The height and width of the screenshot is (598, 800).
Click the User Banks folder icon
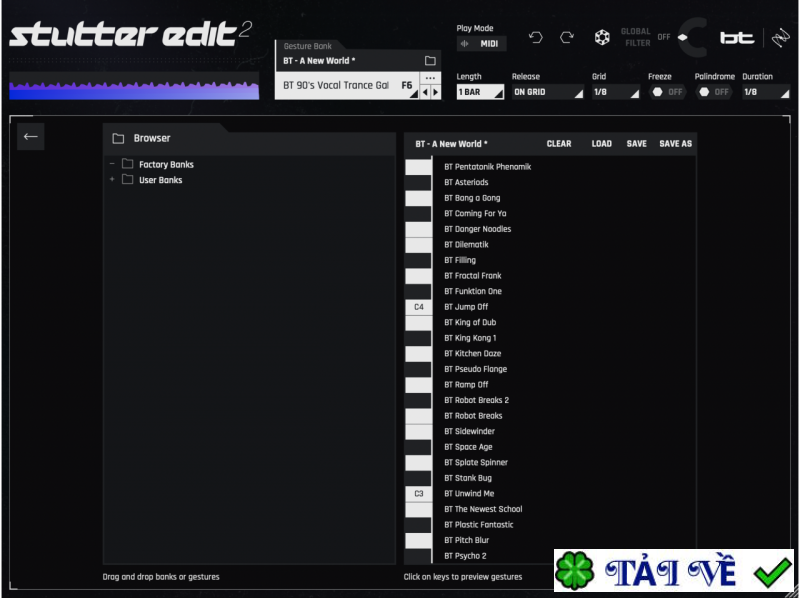pos(128,180)
